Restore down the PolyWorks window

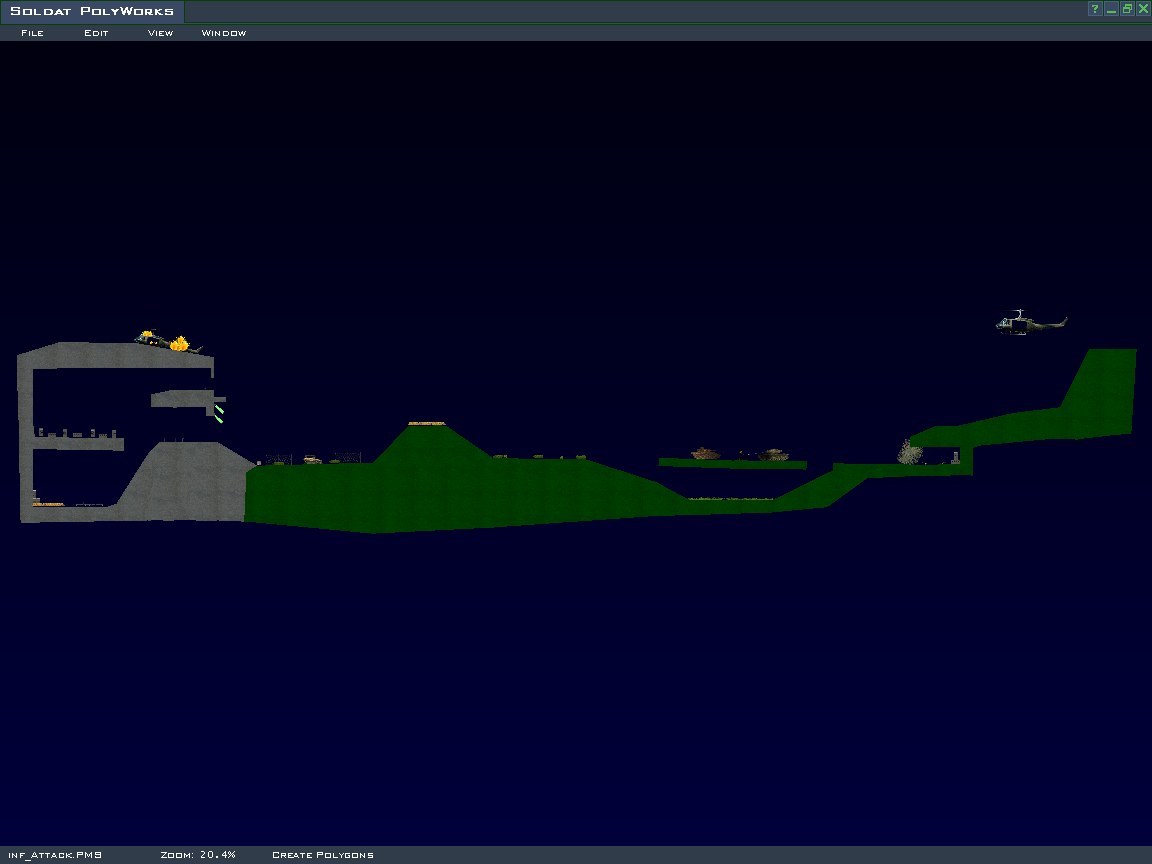[1127, 9]
